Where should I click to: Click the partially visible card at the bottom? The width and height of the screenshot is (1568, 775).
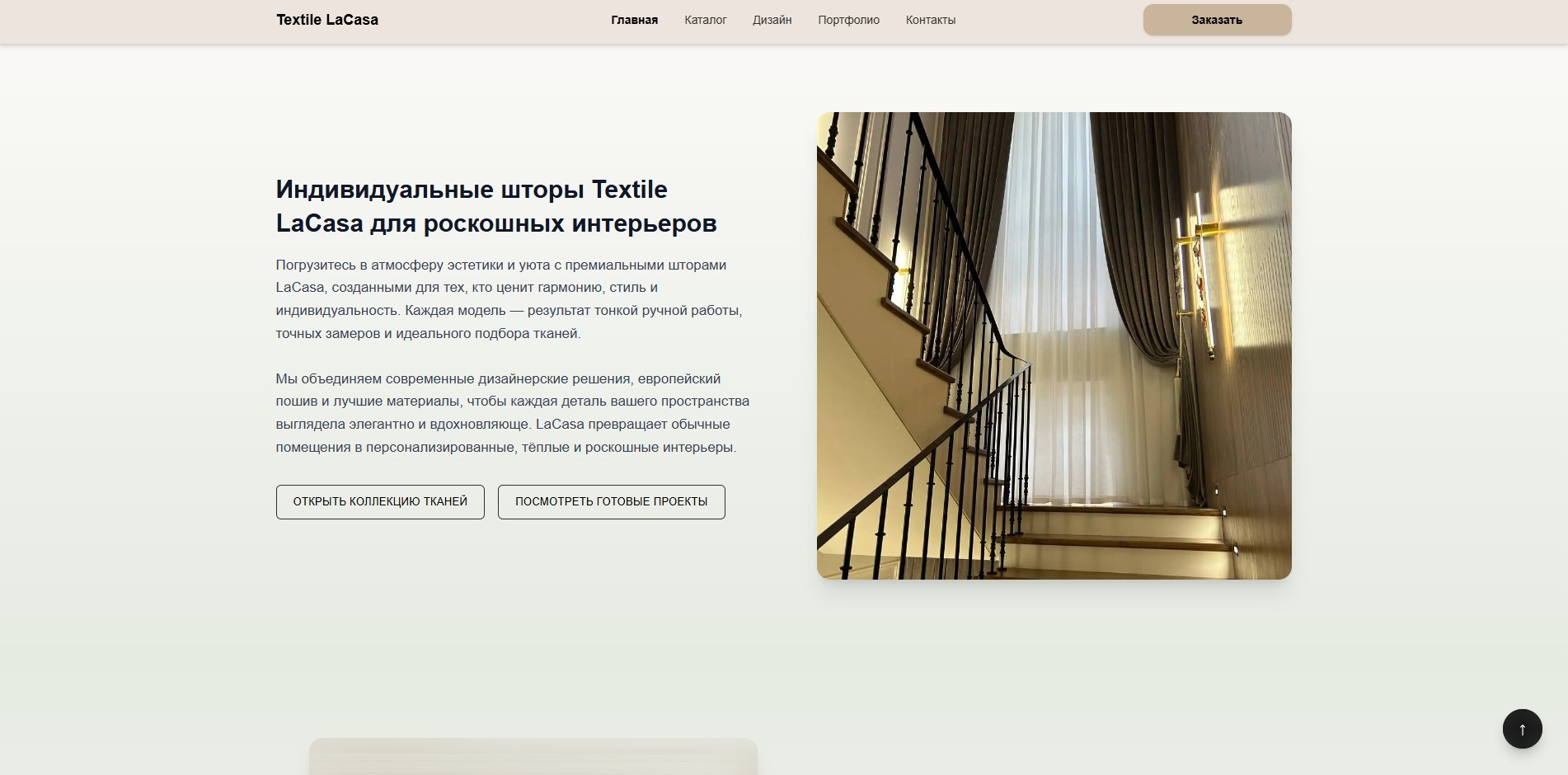point(533,756)
